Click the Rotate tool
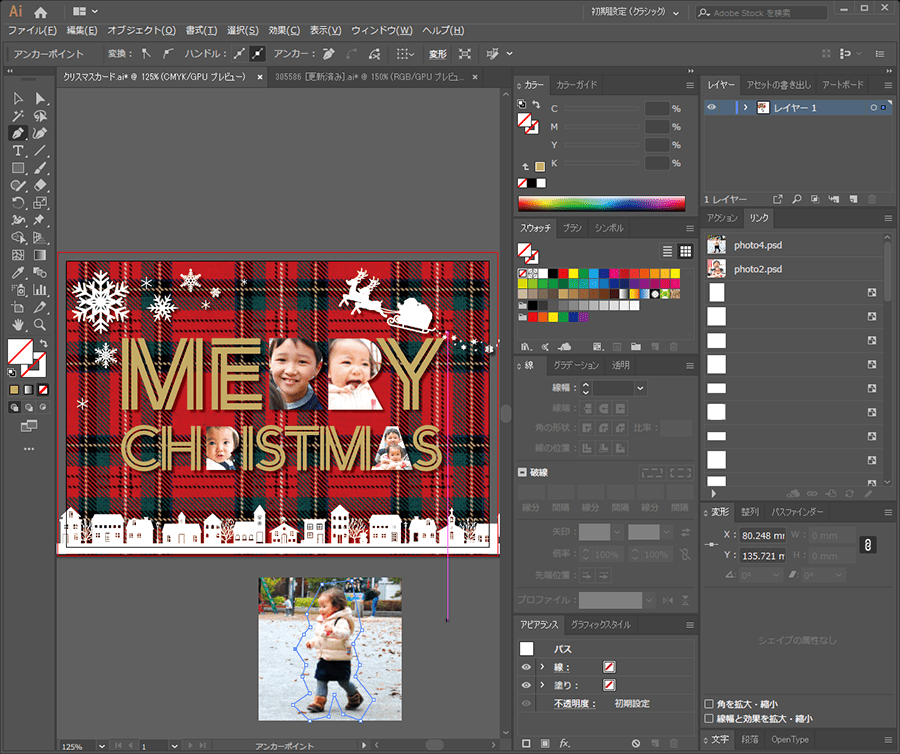The height and width of the screenshot is (754, 900). pyautogui.click(x=18, y=203)
